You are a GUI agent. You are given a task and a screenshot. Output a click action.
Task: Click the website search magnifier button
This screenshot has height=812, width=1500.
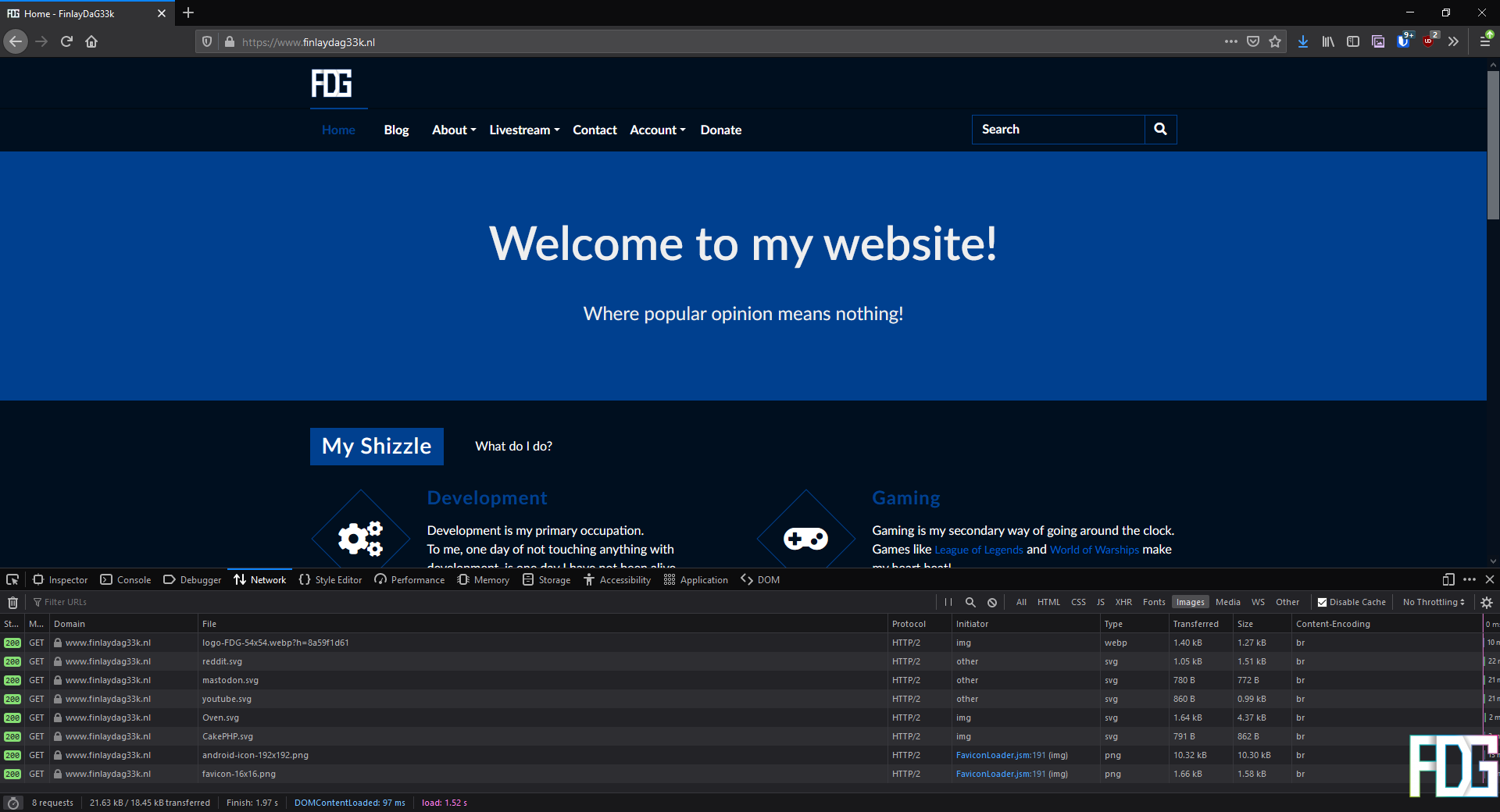point(1160,130)
